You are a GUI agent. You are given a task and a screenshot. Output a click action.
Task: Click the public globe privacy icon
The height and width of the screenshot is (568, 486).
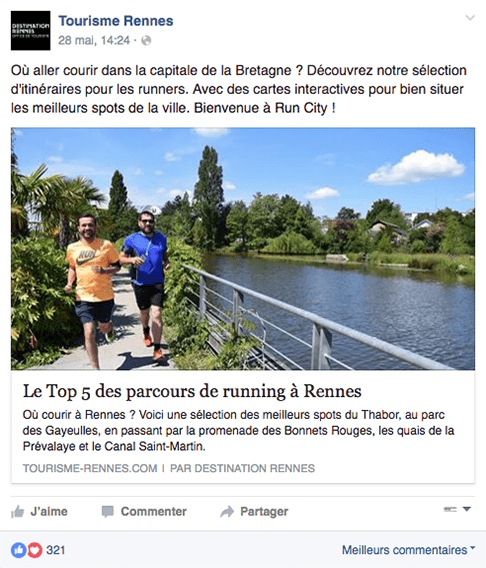pyautogui.click(x=146, y=41)
